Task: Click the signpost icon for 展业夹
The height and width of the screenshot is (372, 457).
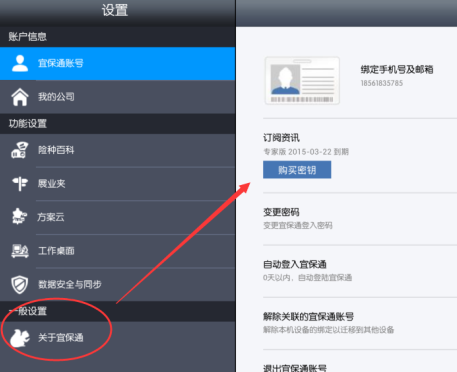Action: 20,184
